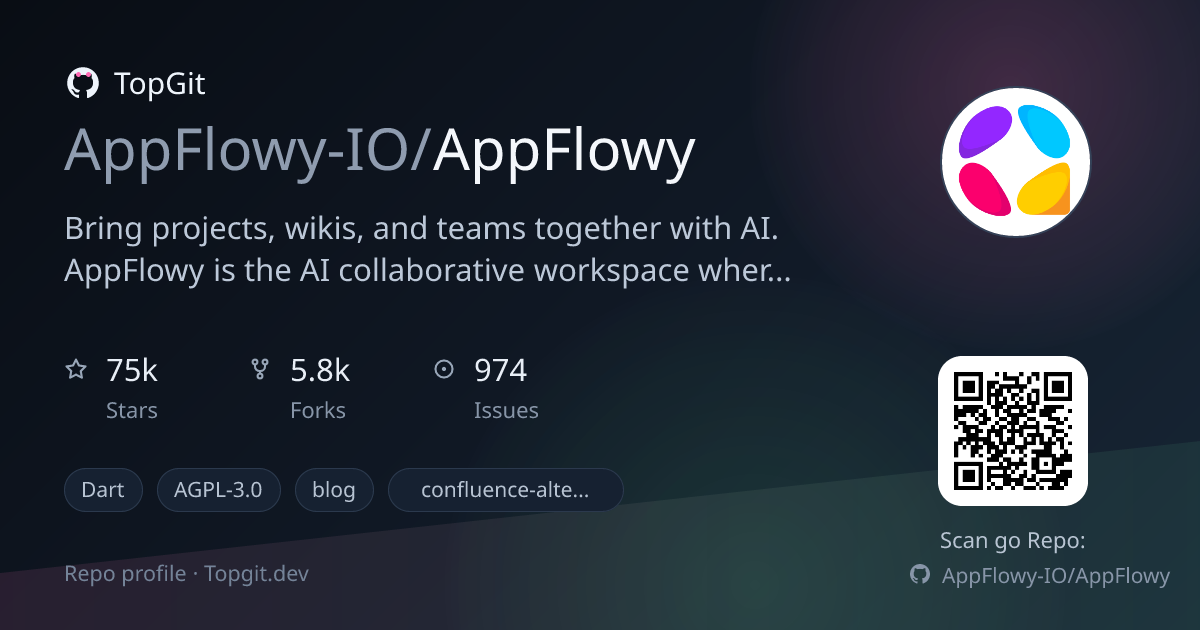Click the fork icon beside 5.8k

tap(260, 370)
